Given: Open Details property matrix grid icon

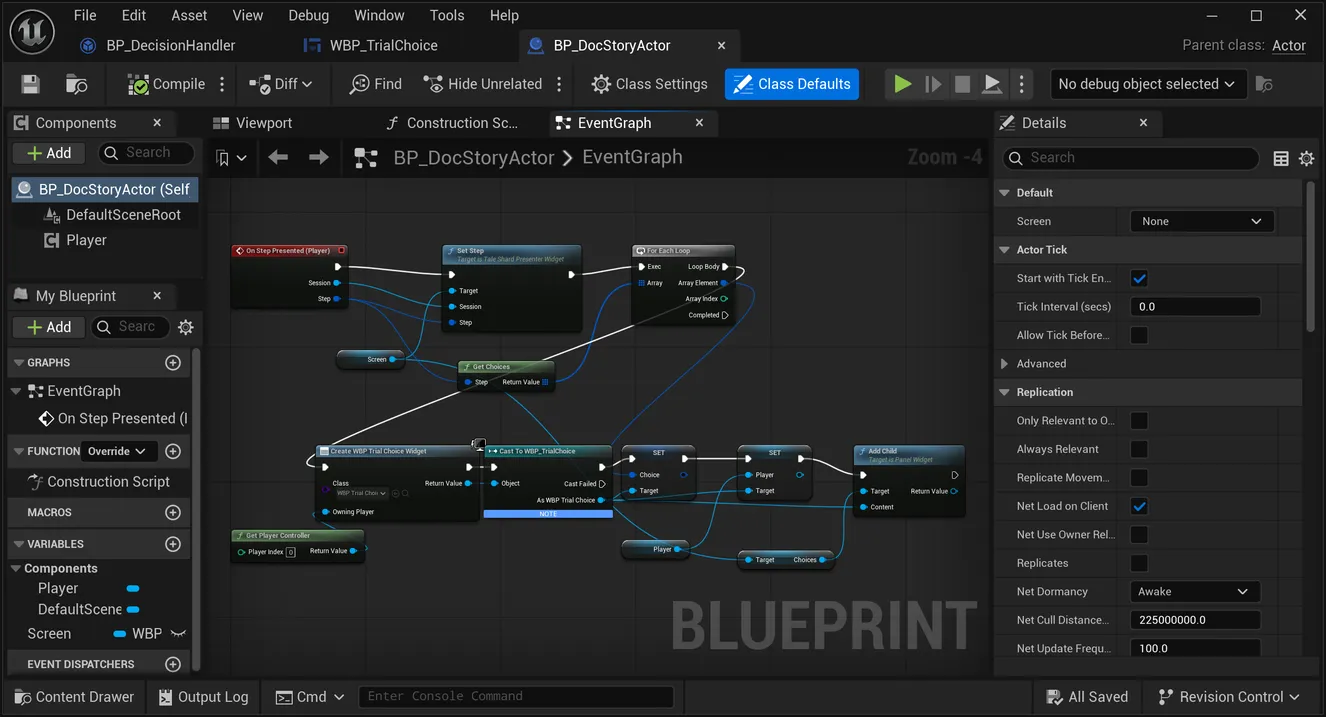Looking at the screenshot, I should point(1281,158).
